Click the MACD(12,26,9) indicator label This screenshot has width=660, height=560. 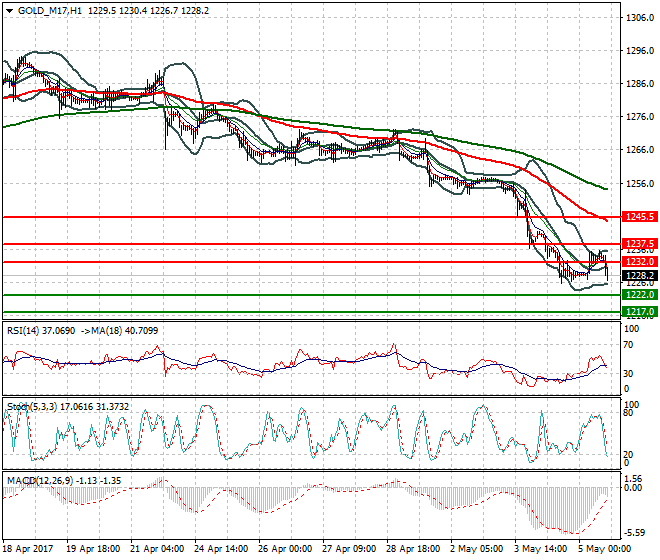(40, 481)
